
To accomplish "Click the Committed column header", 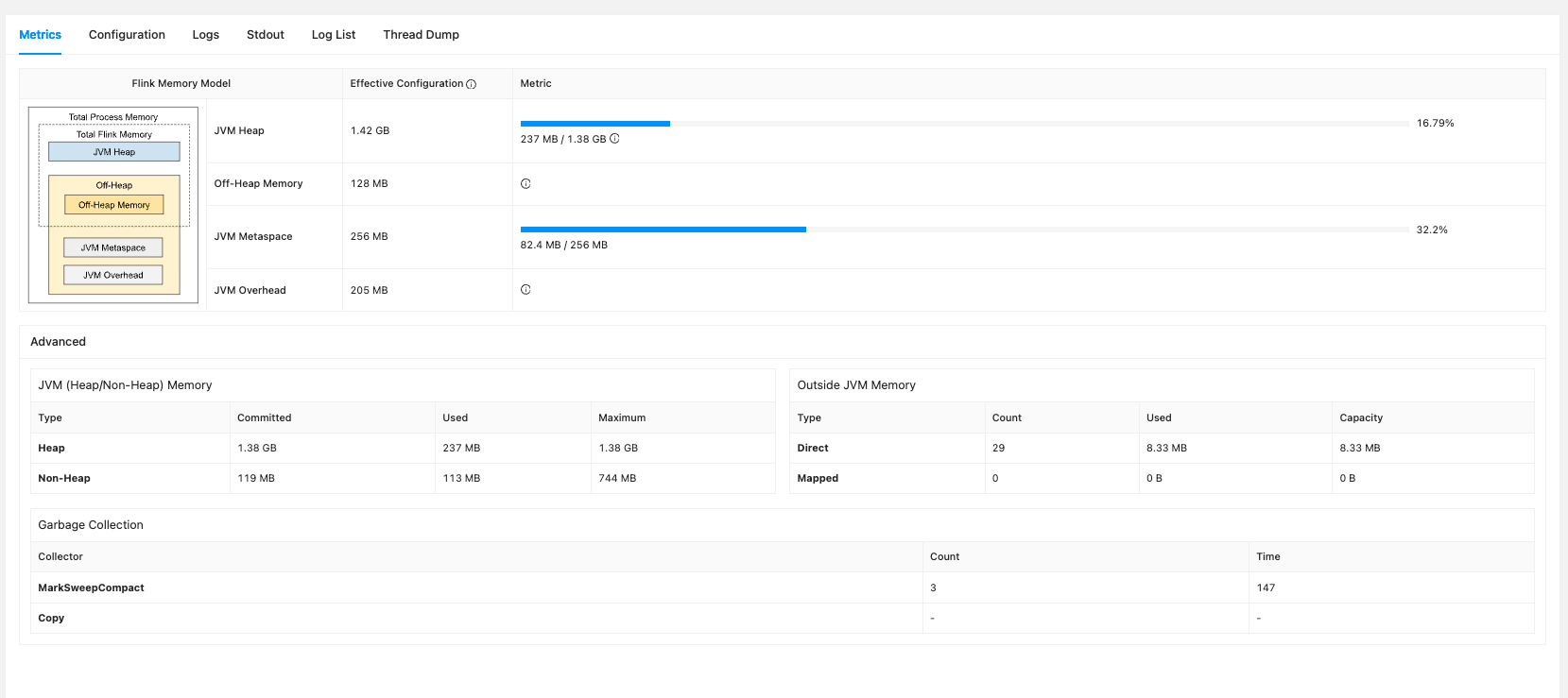I will tap(265, 418).
